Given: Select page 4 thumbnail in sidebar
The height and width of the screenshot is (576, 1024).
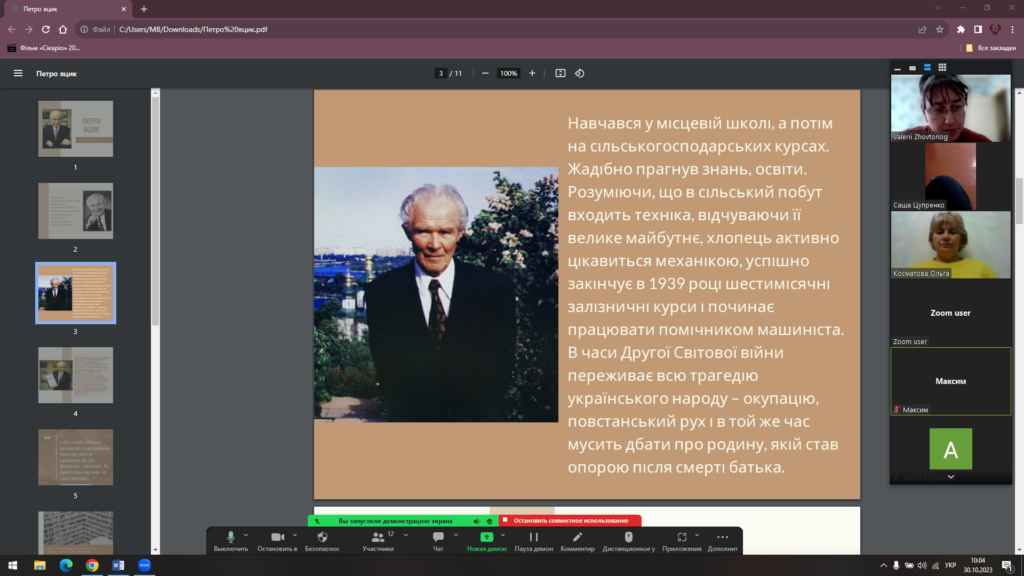Looking at the screenshot, I should [x=75, y=375].
